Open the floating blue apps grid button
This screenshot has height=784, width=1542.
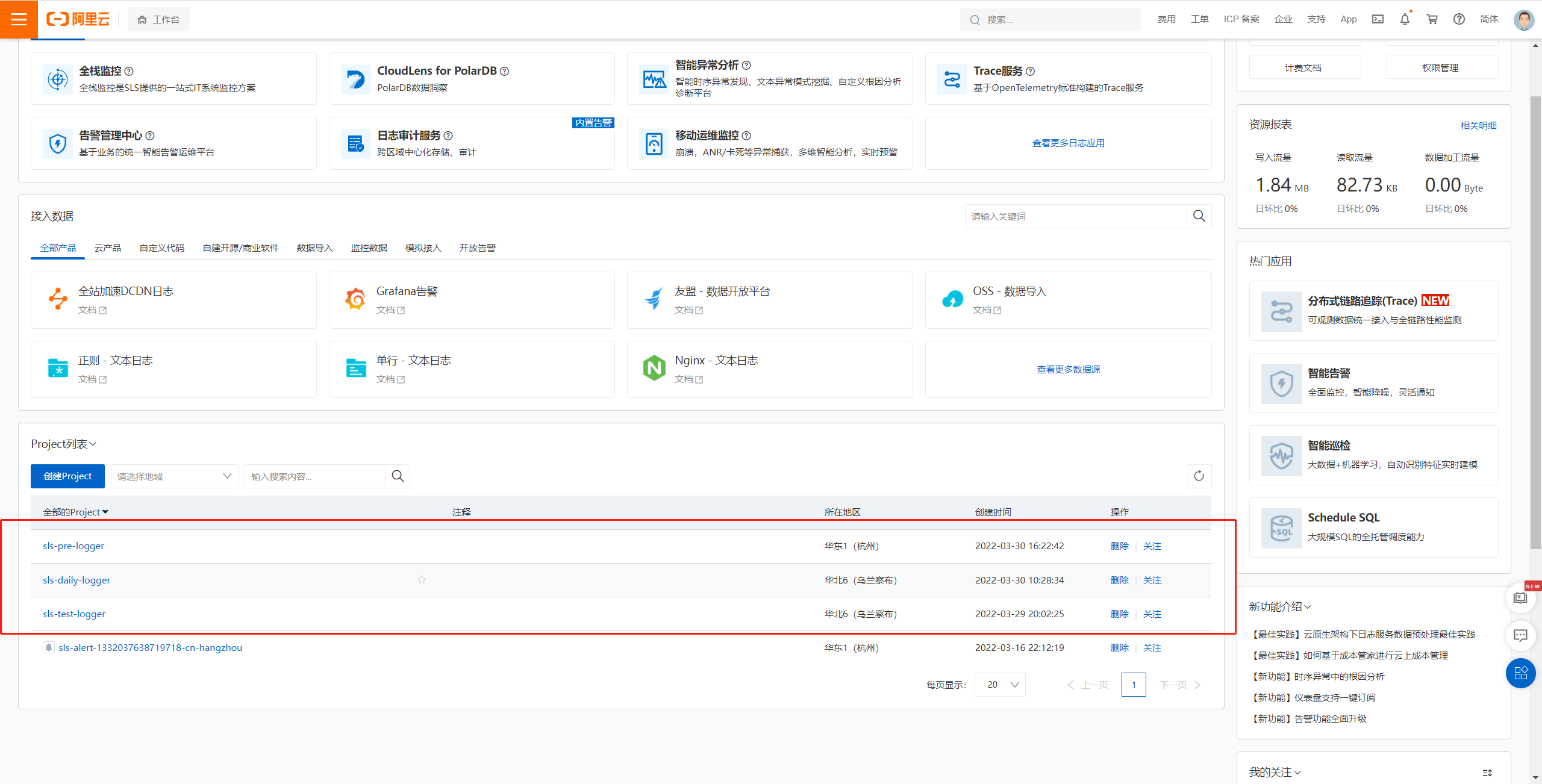(x=1520, y=673)
